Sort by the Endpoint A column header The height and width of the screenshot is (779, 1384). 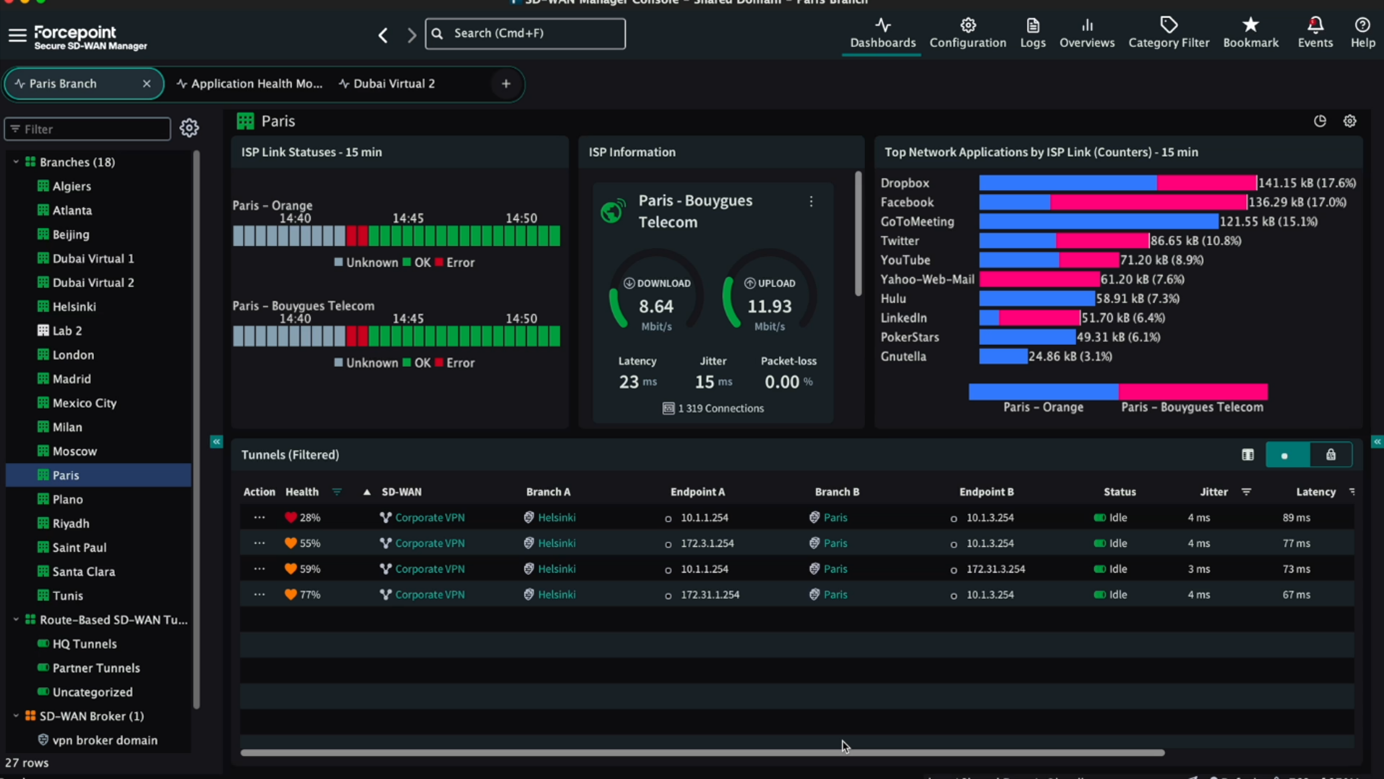(697, 492)
